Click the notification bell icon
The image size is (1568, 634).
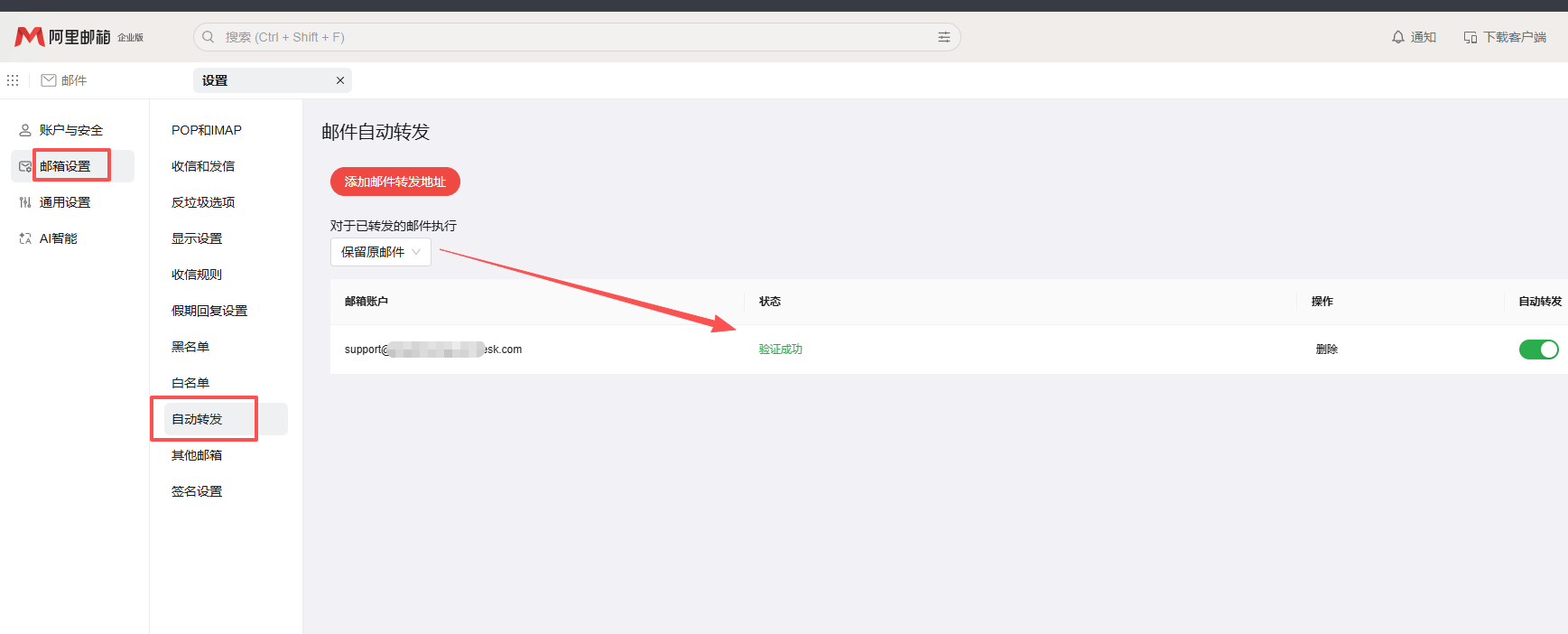pos(1397,37)
